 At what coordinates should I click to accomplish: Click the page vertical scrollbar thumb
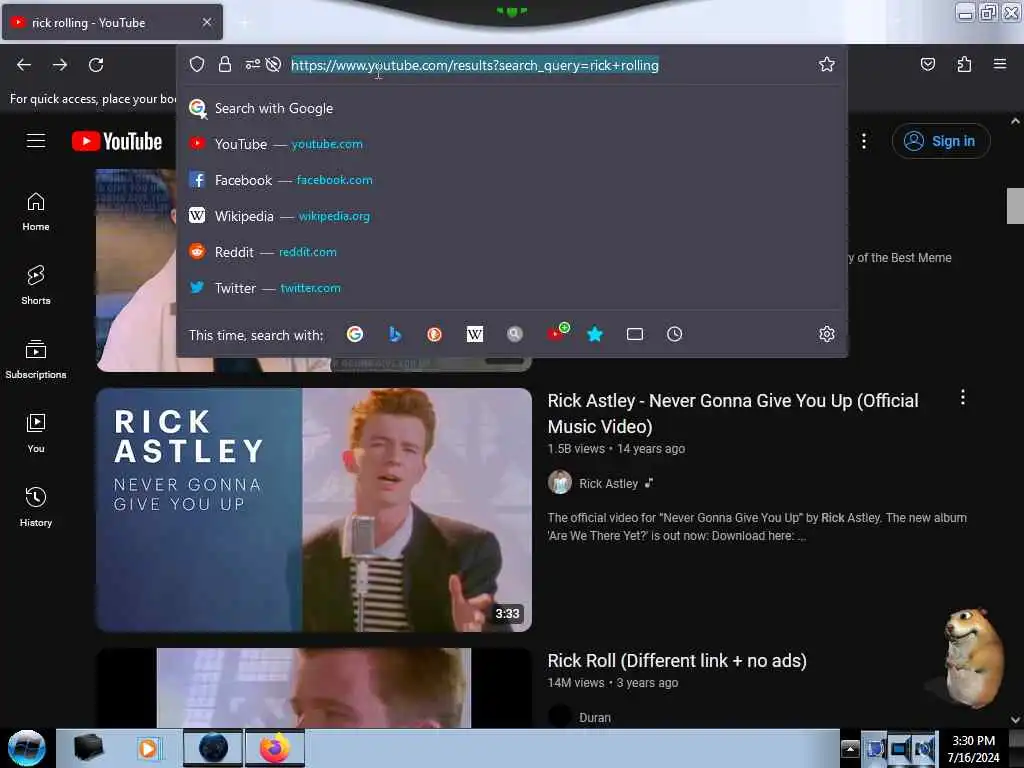(1015, 206)
